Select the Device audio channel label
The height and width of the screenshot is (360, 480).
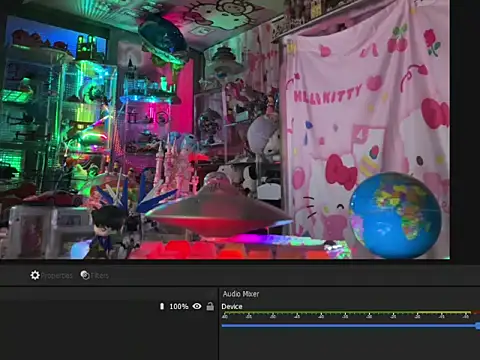coord(232,307)
